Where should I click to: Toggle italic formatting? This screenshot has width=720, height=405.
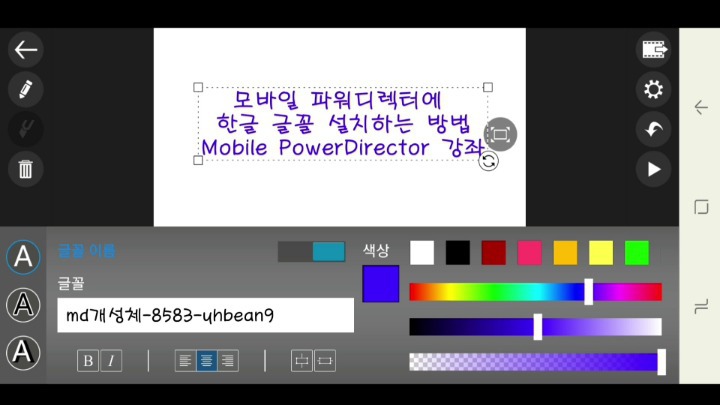pyautogui.click(x=111, y=360)
